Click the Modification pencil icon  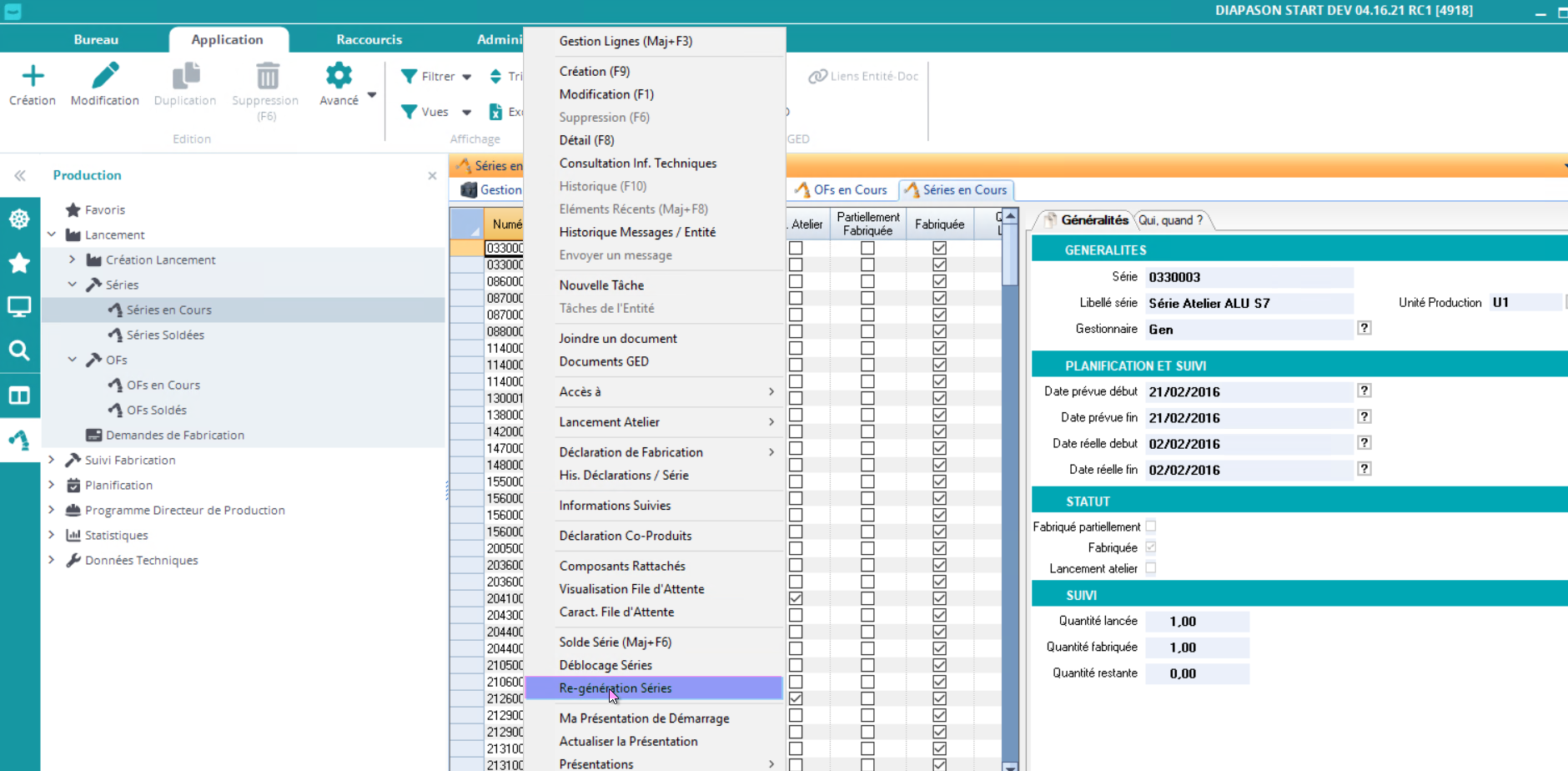(105, 77)
